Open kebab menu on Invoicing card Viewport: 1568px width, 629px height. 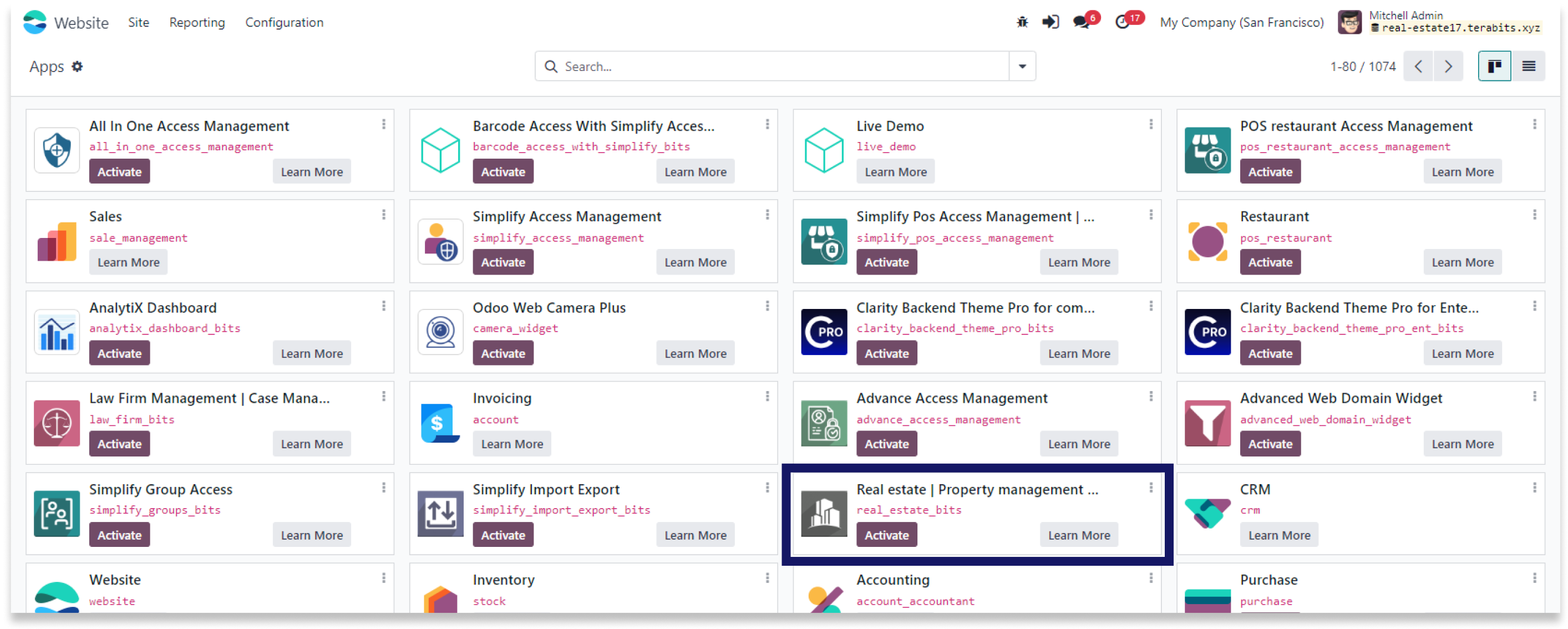click(x=767, y=397)
